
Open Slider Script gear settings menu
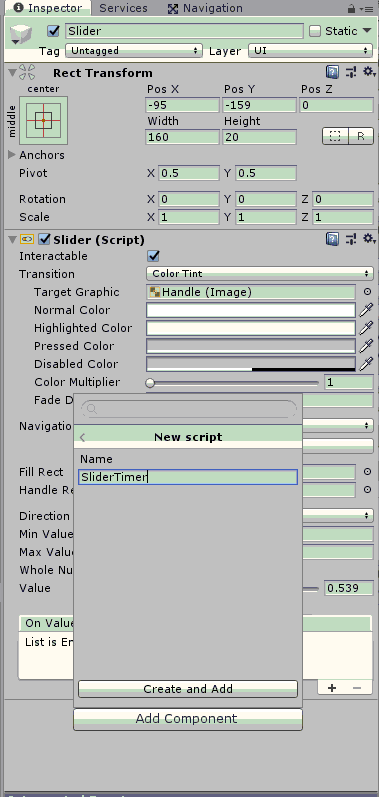[369, 239]
